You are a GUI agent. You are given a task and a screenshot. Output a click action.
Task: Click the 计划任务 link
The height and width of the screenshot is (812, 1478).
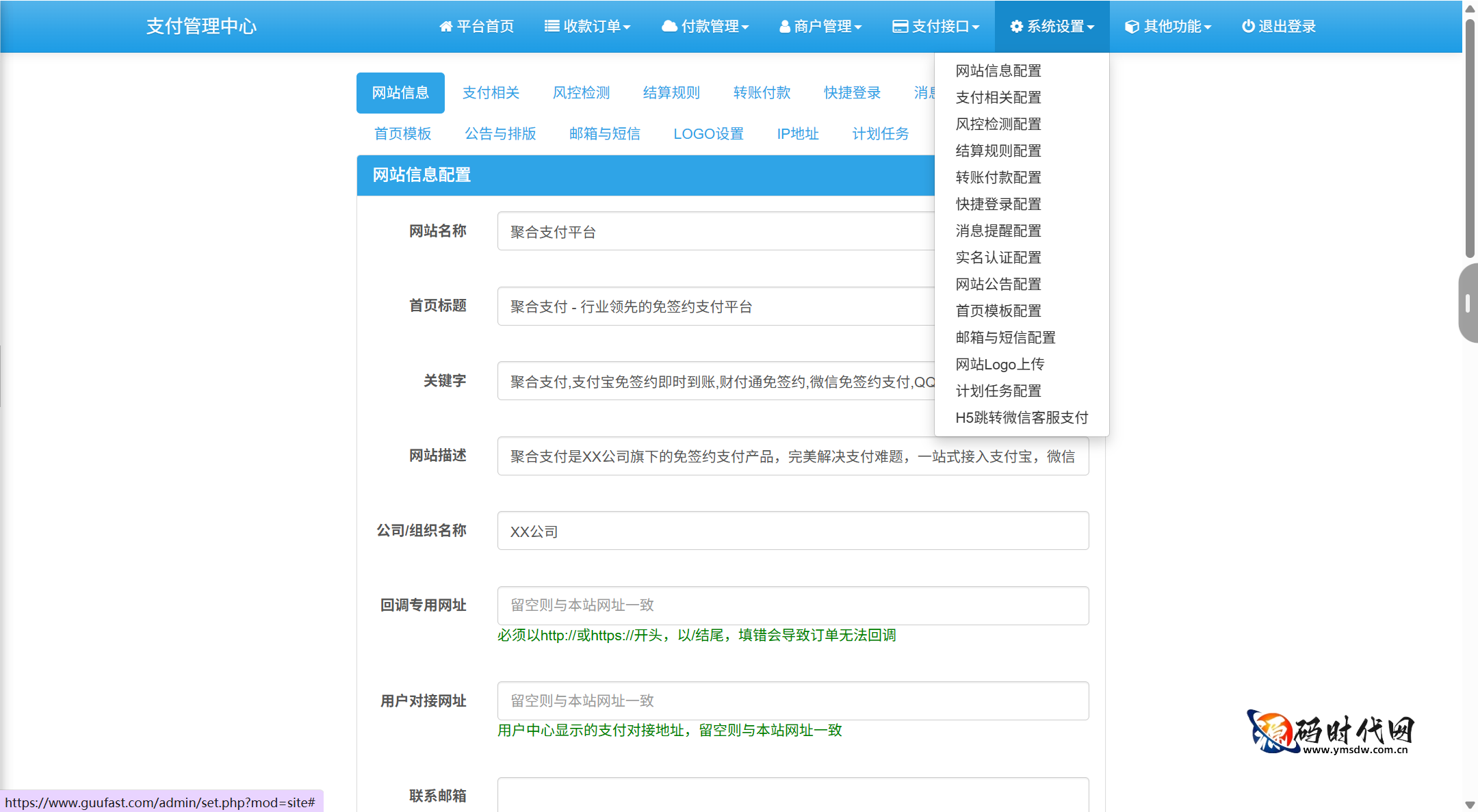pyautogui.click(x=881, y=134)
